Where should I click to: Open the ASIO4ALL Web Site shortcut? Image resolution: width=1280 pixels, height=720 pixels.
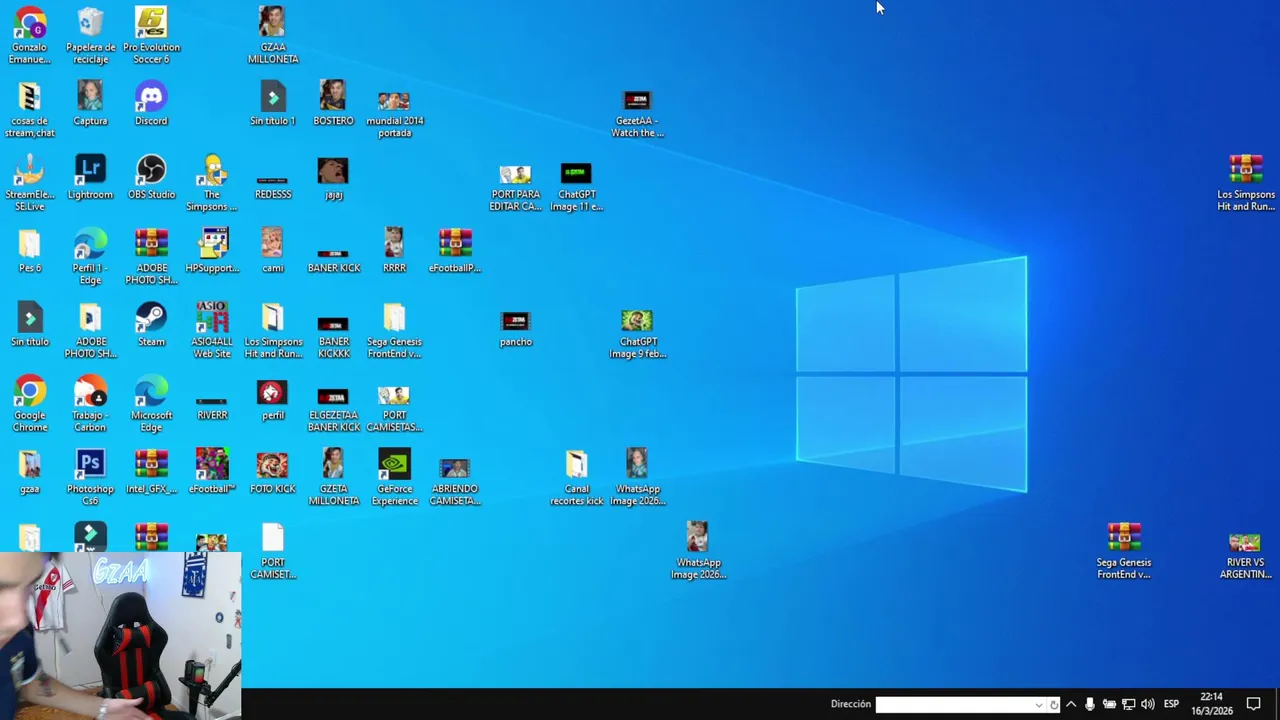(212, 330)
